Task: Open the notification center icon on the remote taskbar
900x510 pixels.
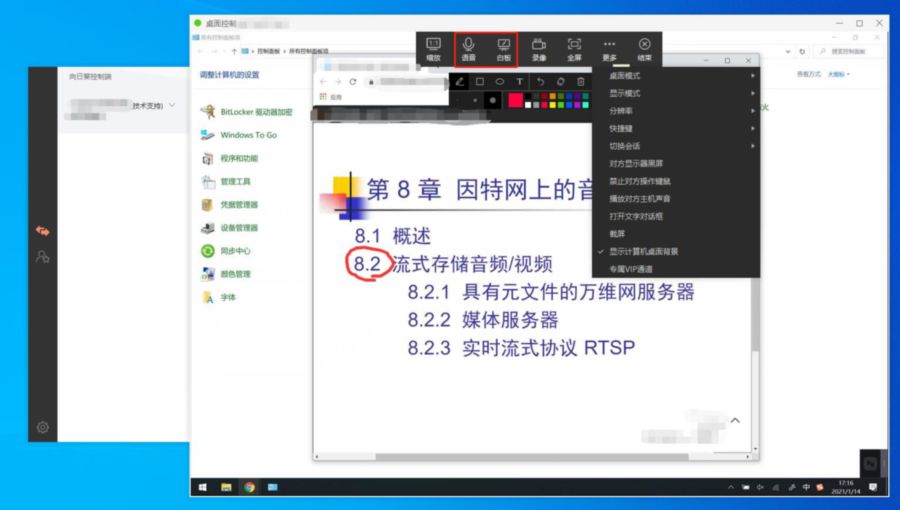Action: click(x=873, y=487)
